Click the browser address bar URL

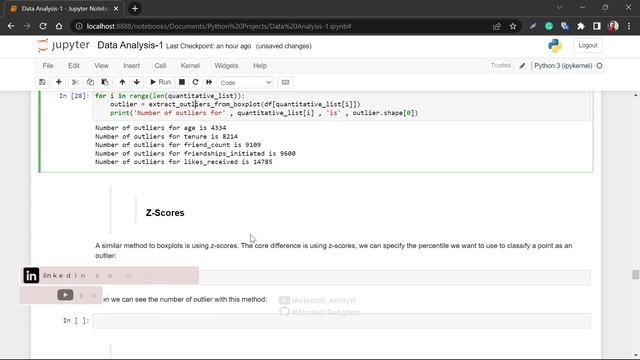point(219,26)
